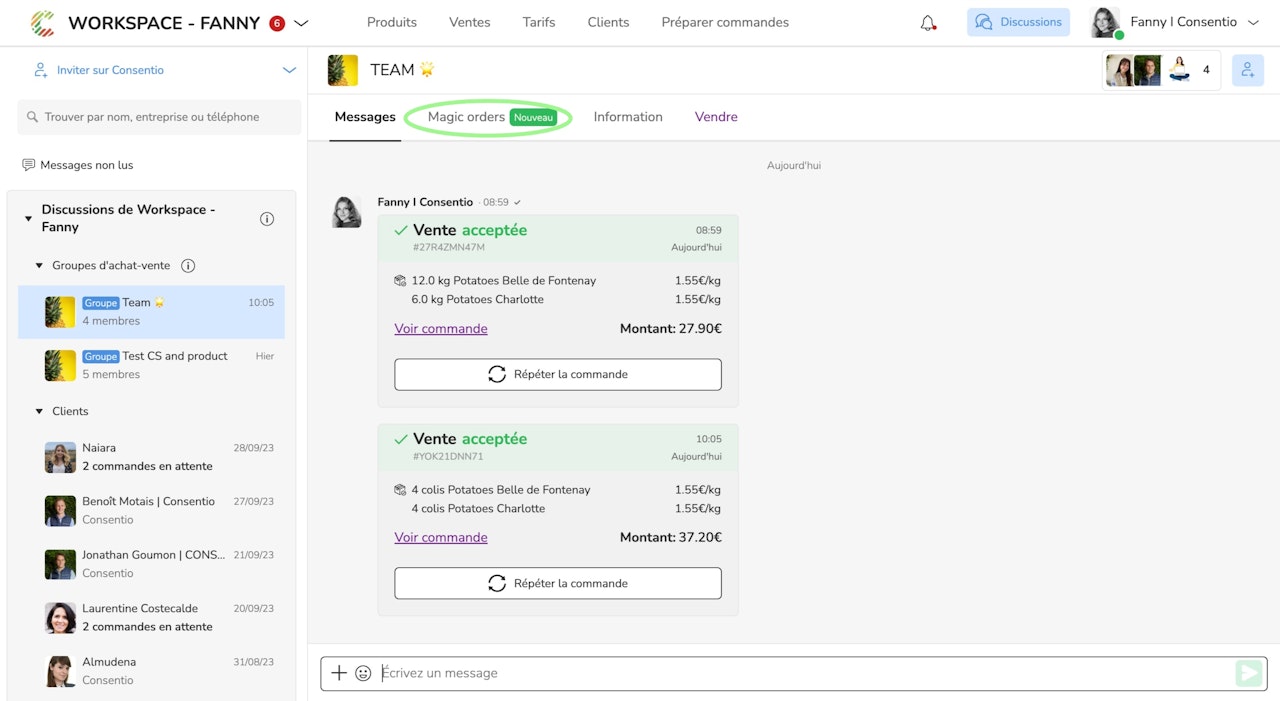Click order number #27R4ZMN47M

click(448, 247)
